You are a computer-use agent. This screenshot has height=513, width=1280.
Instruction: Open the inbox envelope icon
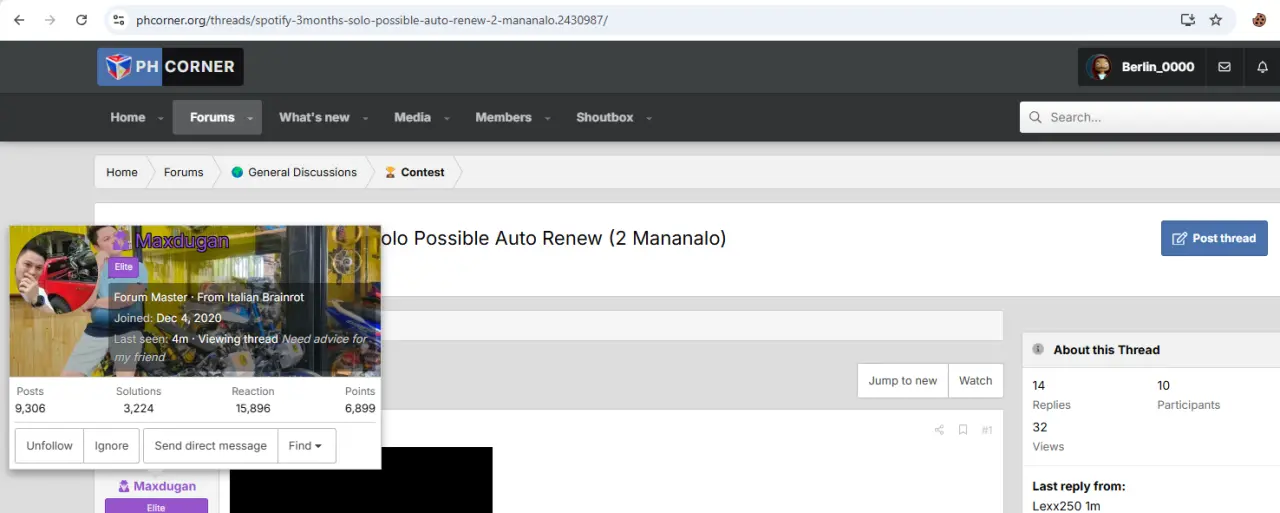click(x=1224, y=67)
